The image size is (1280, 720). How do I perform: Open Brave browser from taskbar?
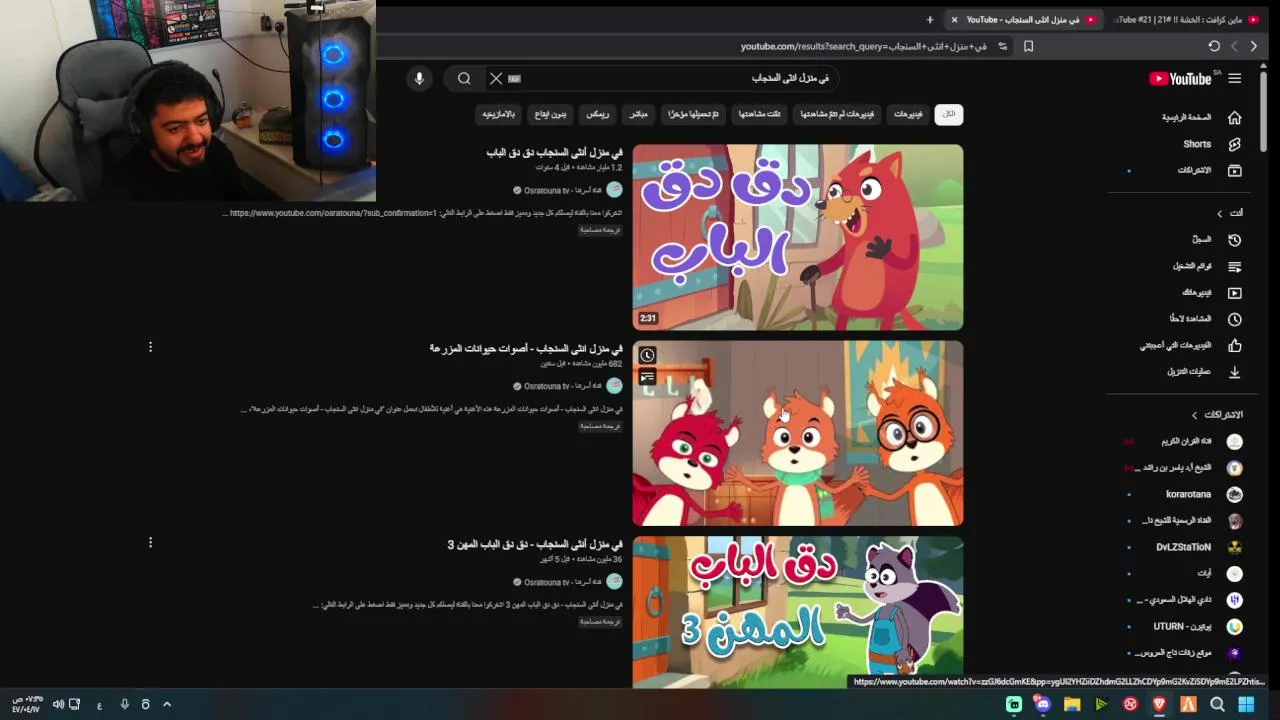[1160, 704]
